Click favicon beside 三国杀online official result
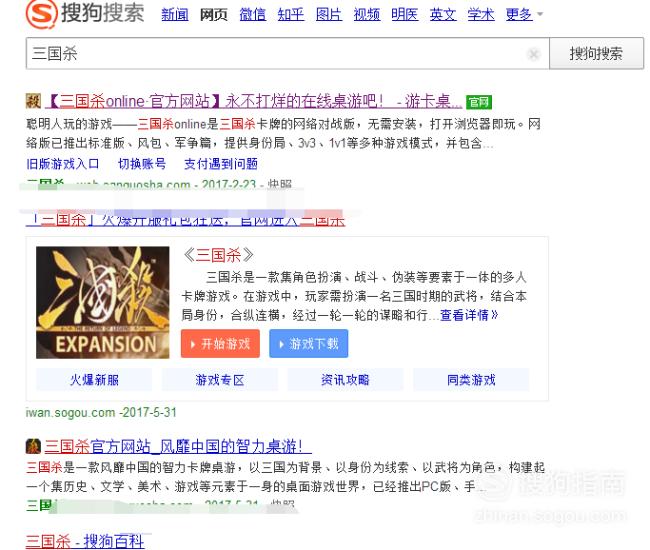 (x=33, y=101)
